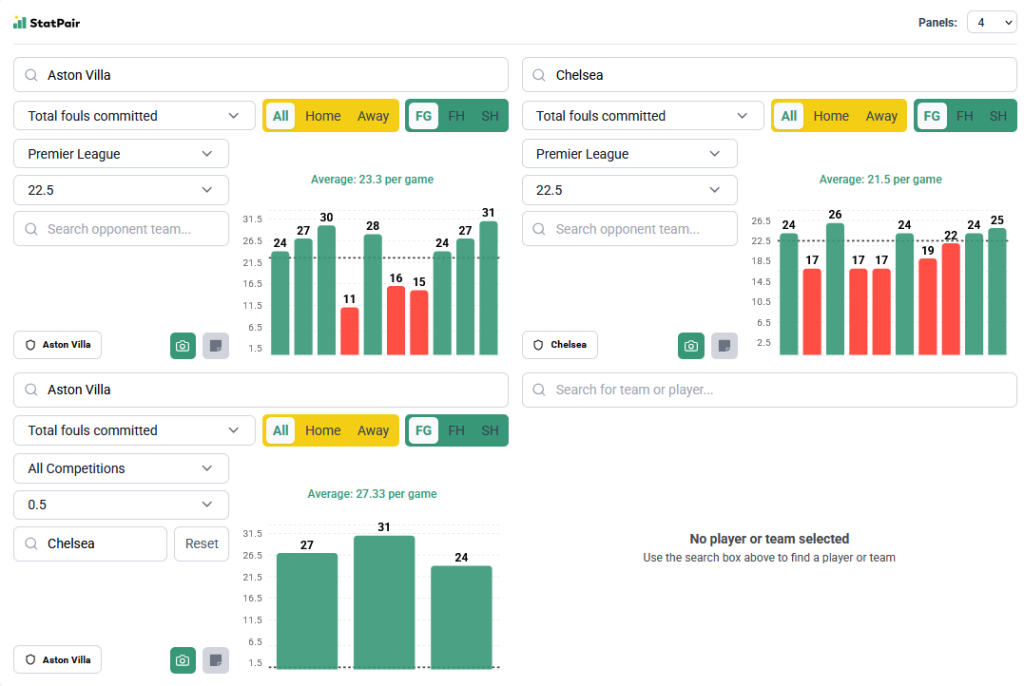This screenshot has height=686, width=1024.
Task: Switch Chelsea panel to Away games
Action: click(x=881, y=116)
